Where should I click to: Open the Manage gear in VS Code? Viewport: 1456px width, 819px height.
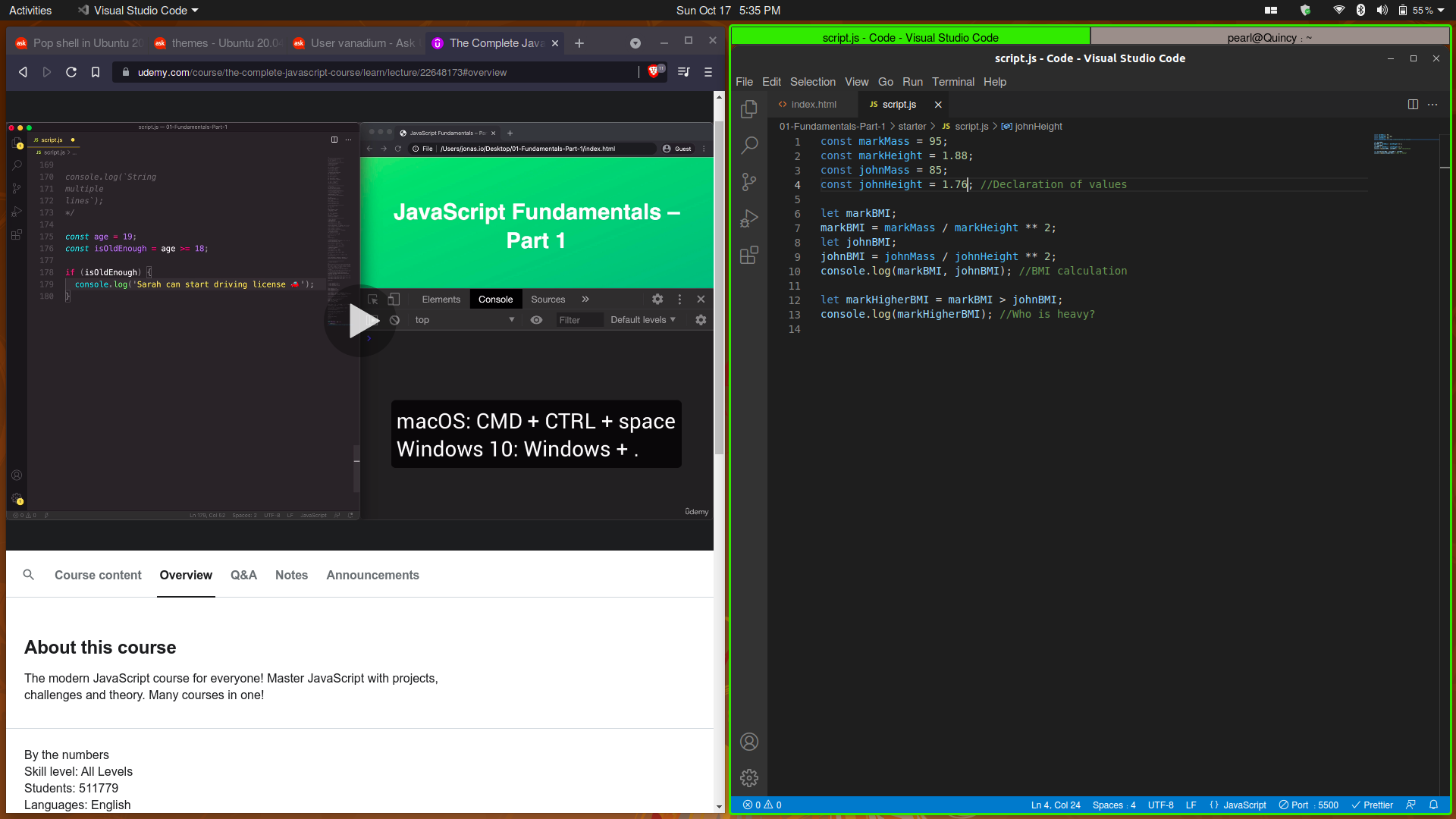click(x=749, y=778)
